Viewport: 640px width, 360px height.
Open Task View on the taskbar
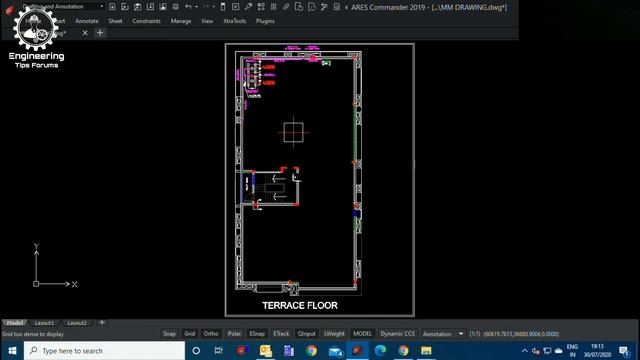click(x=219, y=351)
